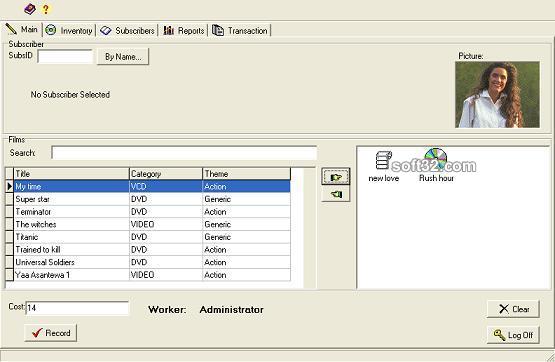Select the 'My time' film row

152,186
